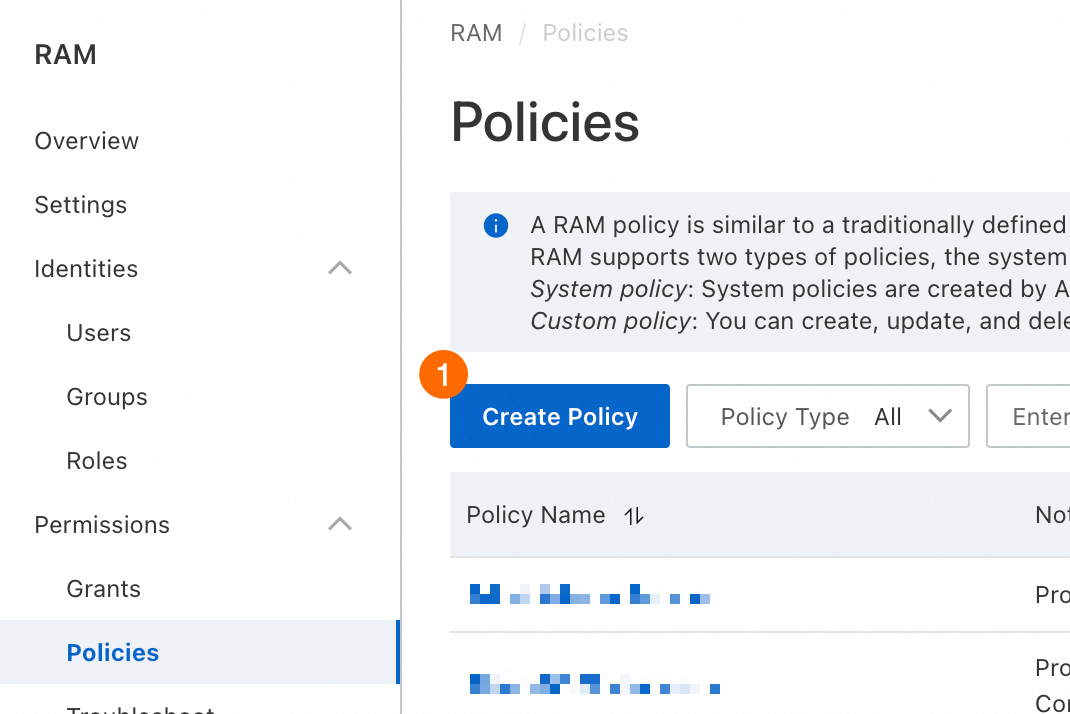The height and width of the screenshot is (714, 1070).
Task: Click RAM in the breadcrumb
Action: pyautogui.click(x=476, y=33)
